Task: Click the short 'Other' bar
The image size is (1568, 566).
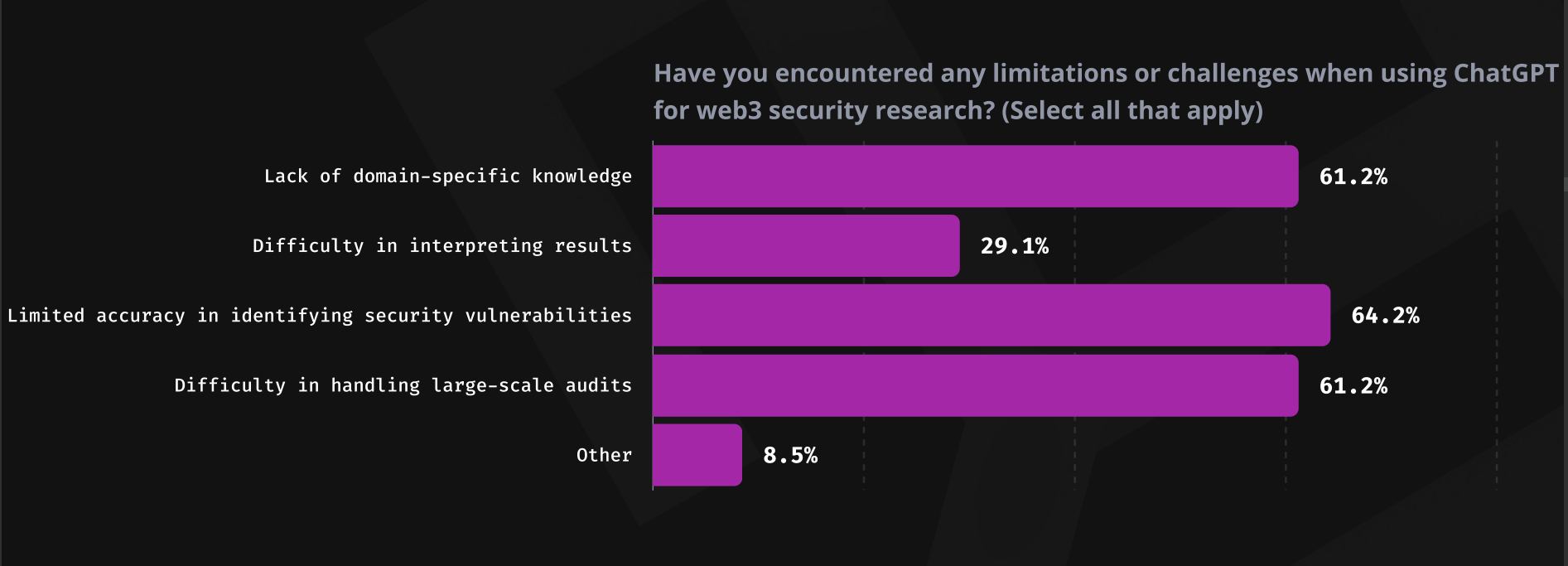Action: pos(697,455)
